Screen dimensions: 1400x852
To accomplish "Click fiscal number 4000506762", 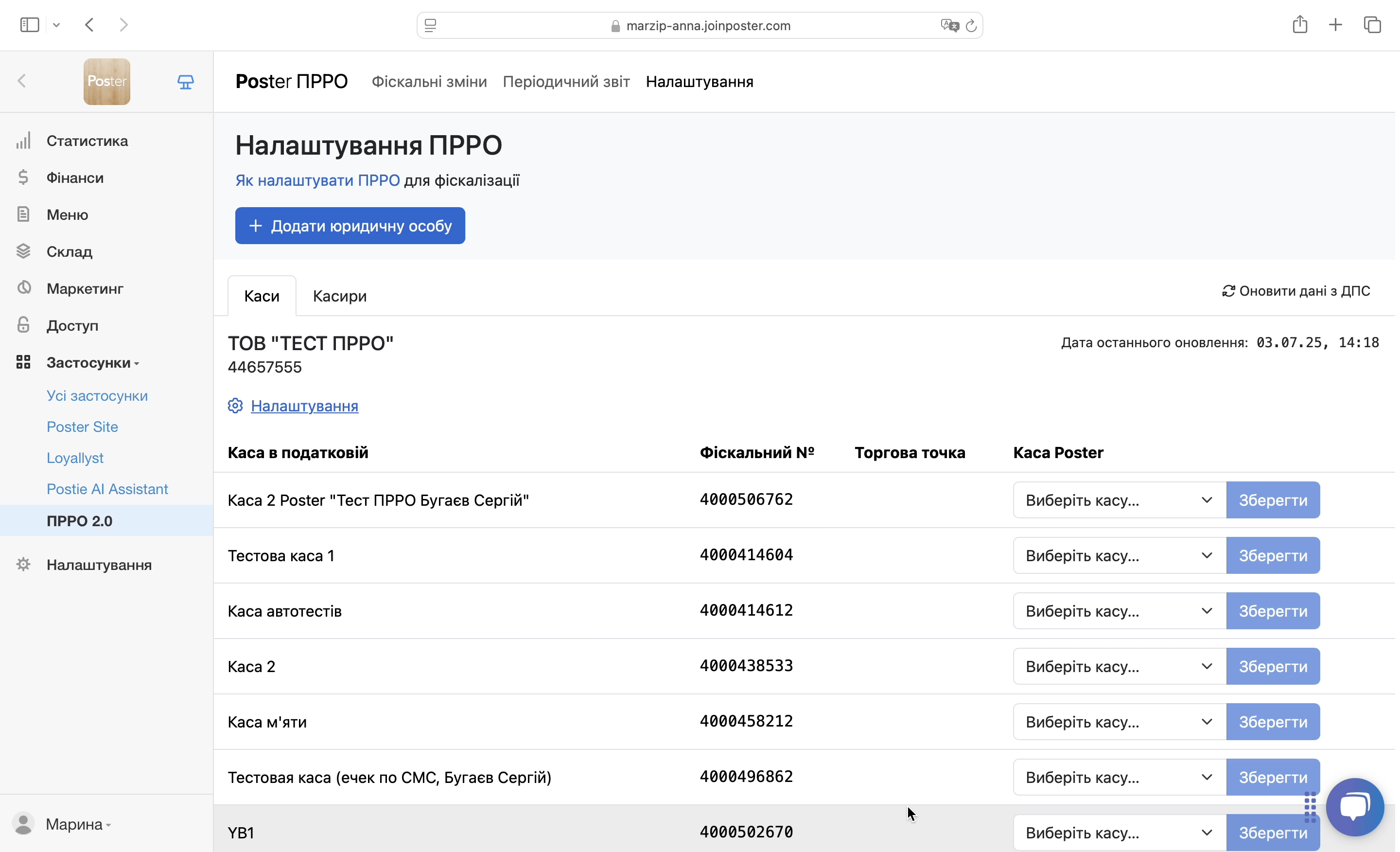I will point(746,499).
